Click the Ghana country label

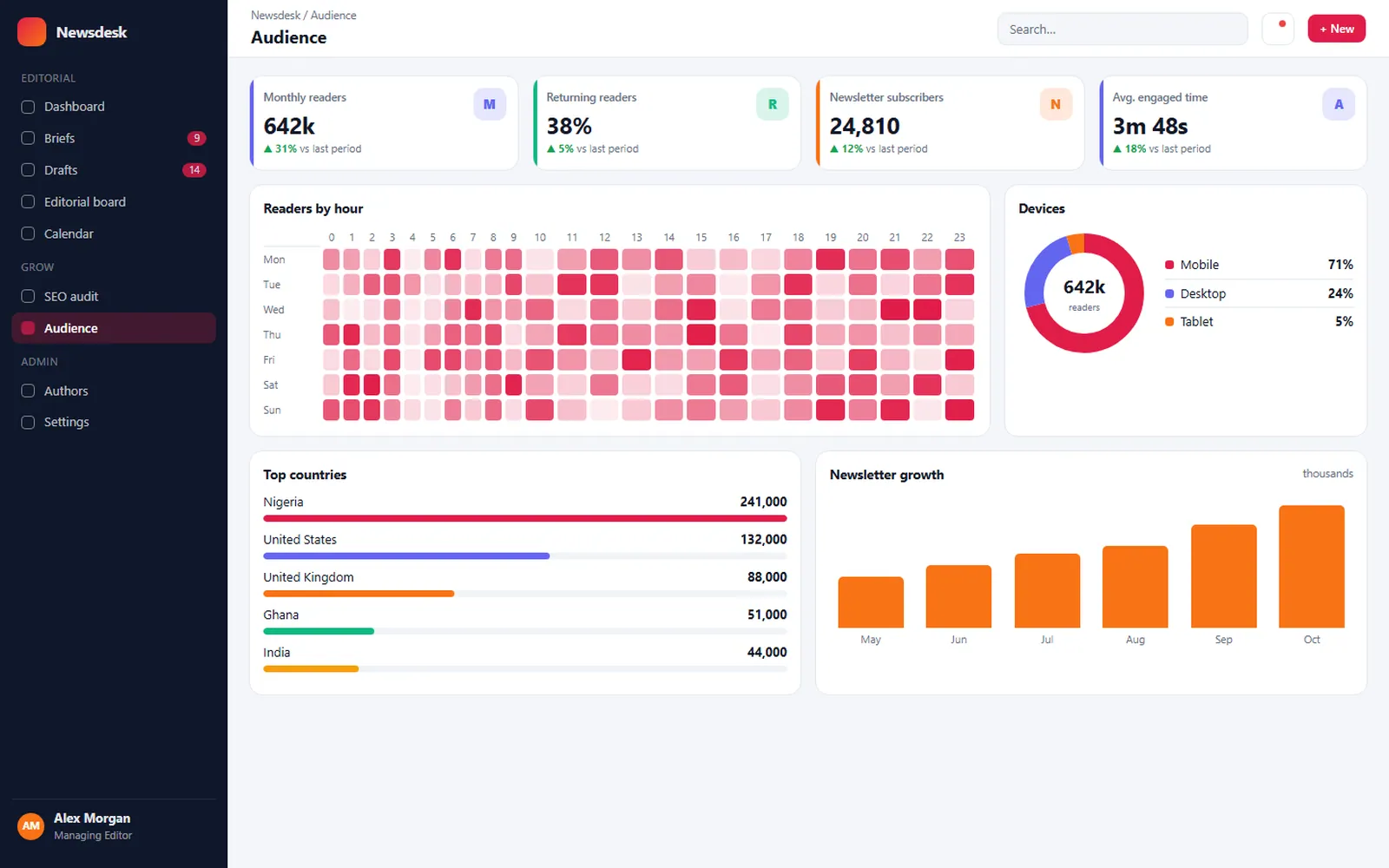point(281,615)
